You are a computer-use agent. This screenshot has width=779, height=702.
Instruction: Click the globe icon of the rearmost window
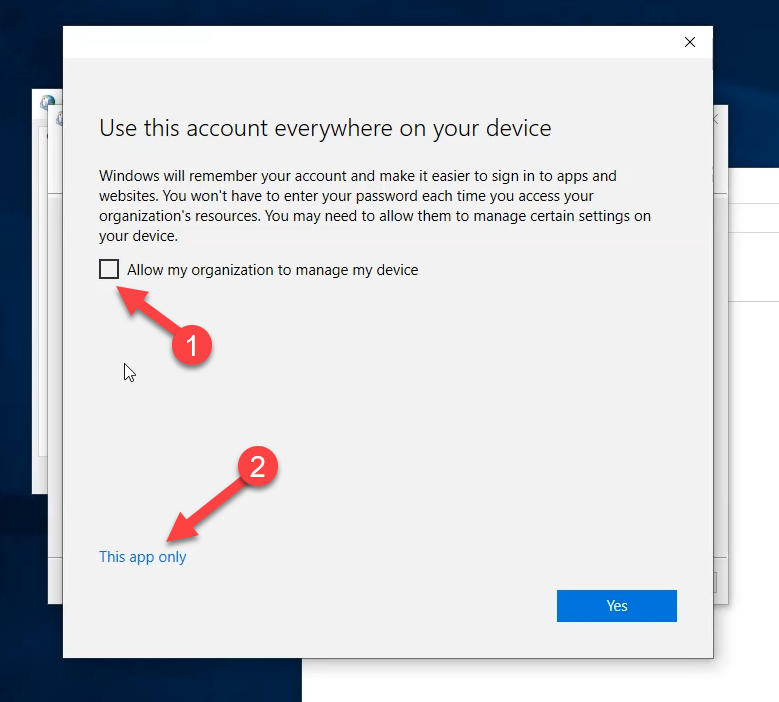click(46, 102)
